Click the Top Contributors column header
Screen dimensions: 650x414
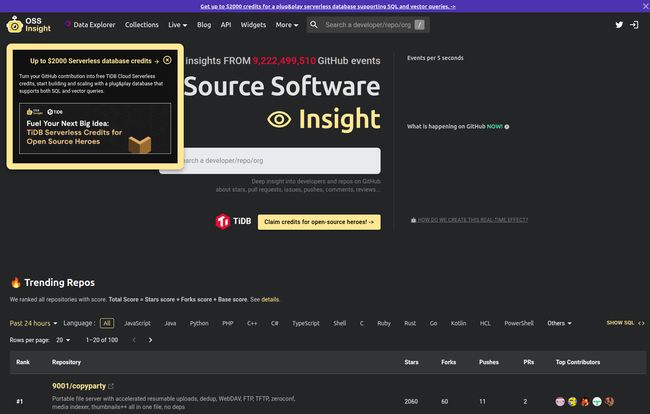[x=578, y=362]
